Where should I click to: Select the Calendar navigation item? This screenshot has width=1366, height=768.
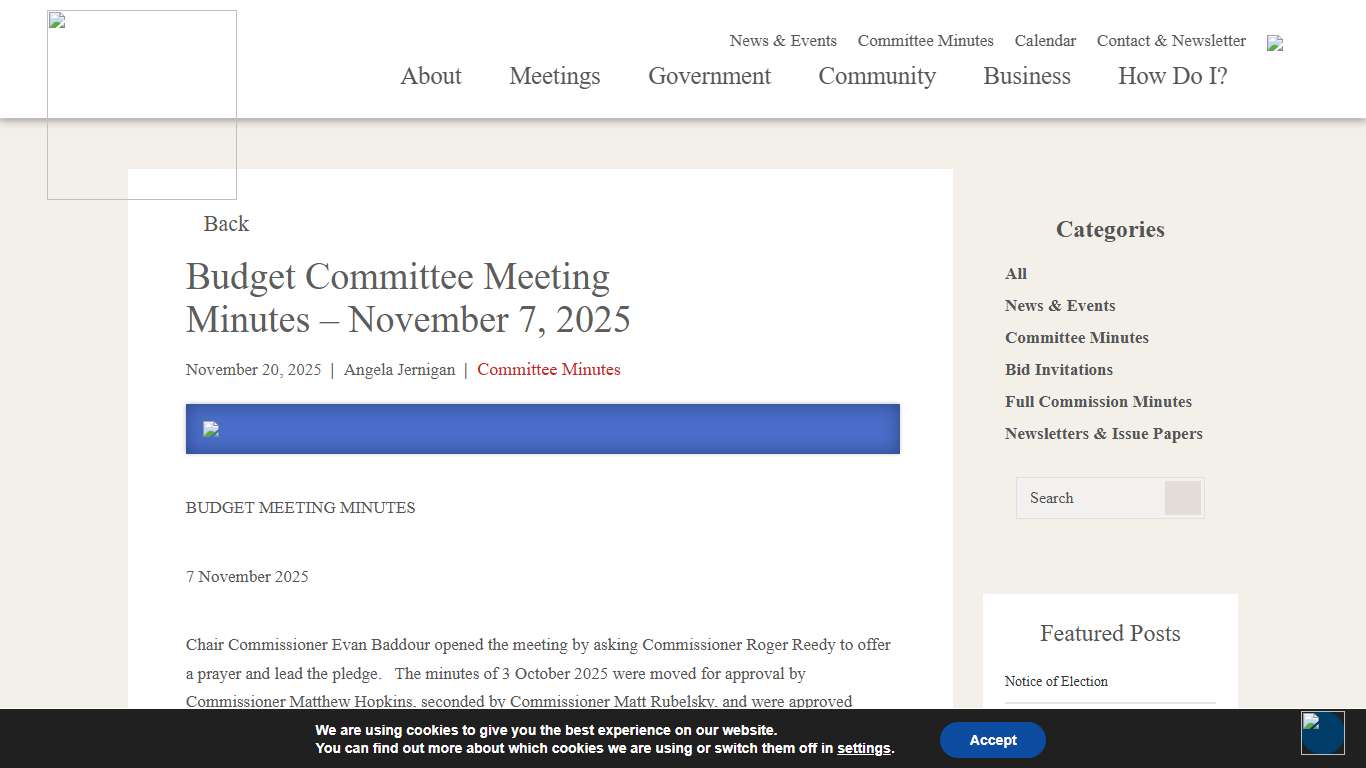click(1045, 41)
